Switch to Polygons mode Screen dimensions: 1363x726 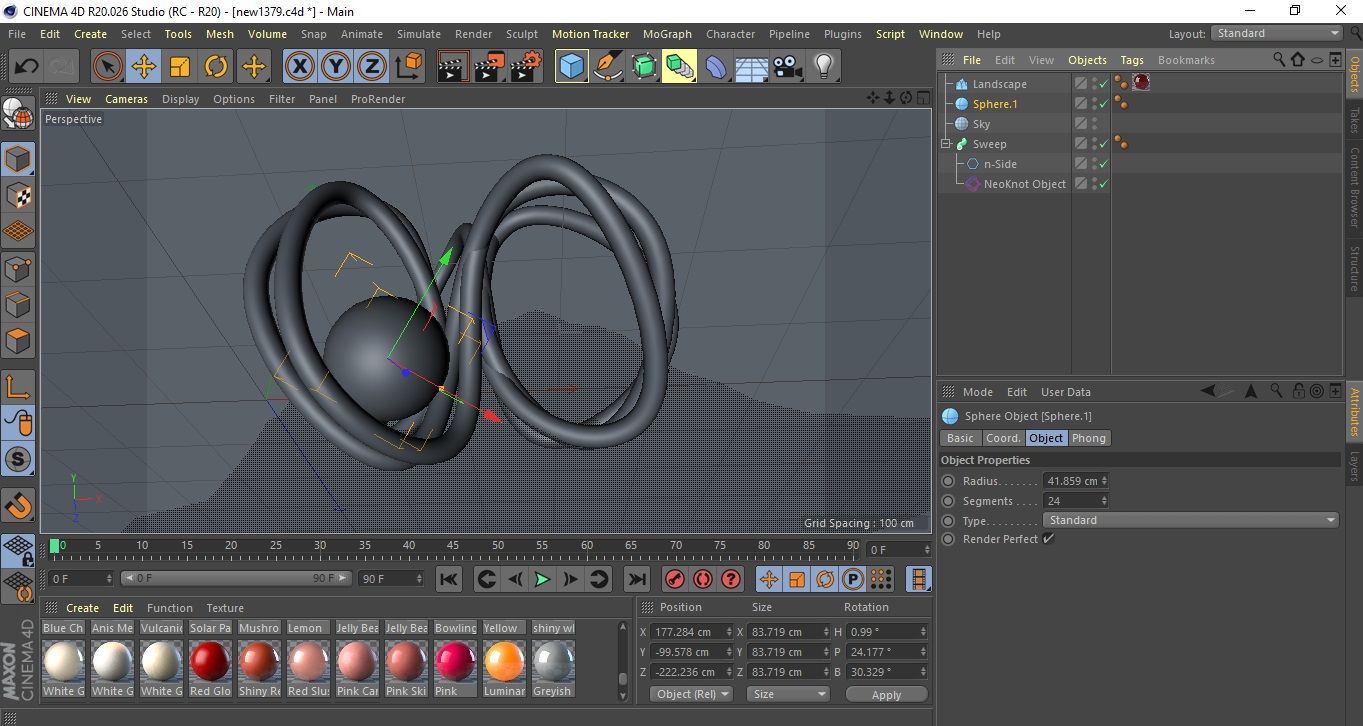(x=19, y=341)
